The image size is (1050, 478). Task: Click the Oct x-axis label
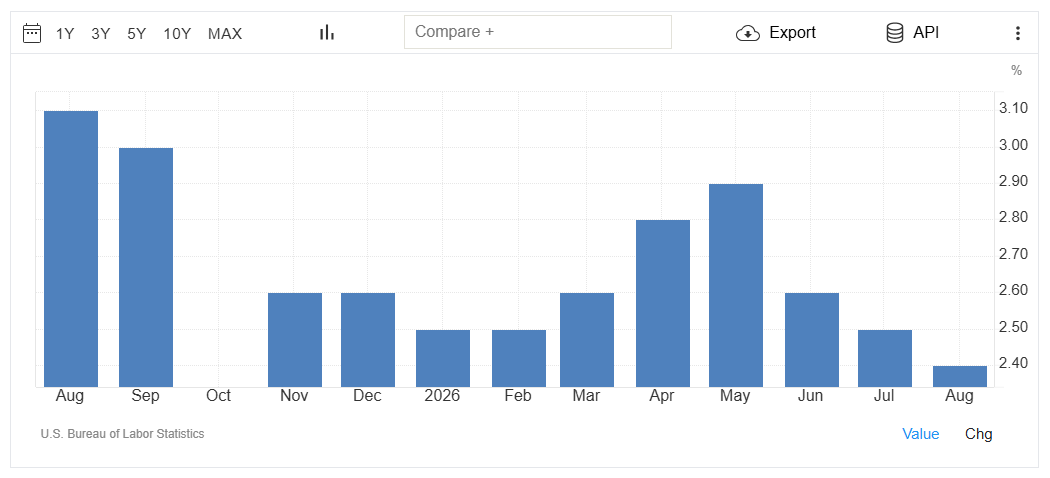tap(218, 396)
